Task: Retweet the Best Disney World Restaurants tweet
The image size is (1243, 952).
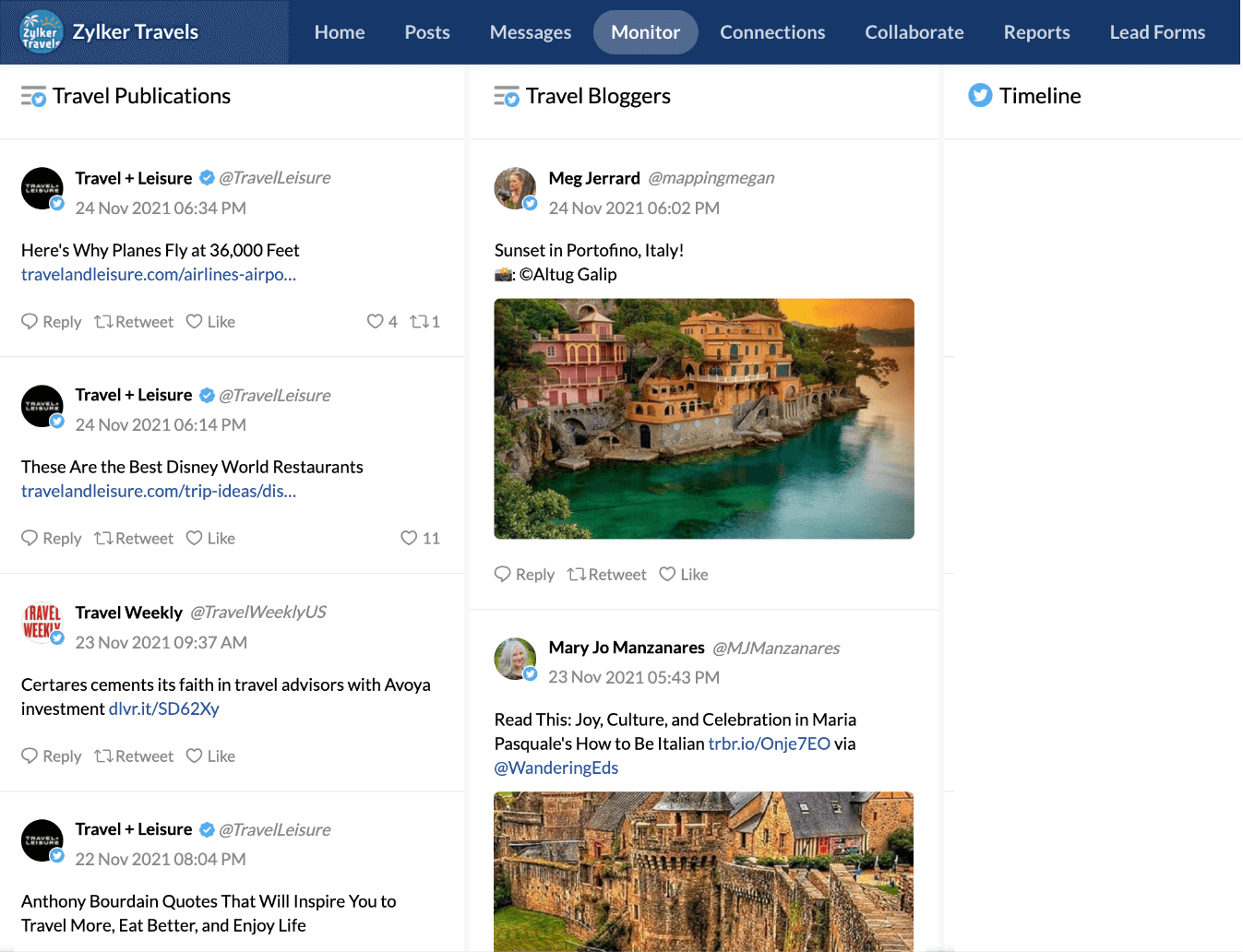Action: pos(134,538)
